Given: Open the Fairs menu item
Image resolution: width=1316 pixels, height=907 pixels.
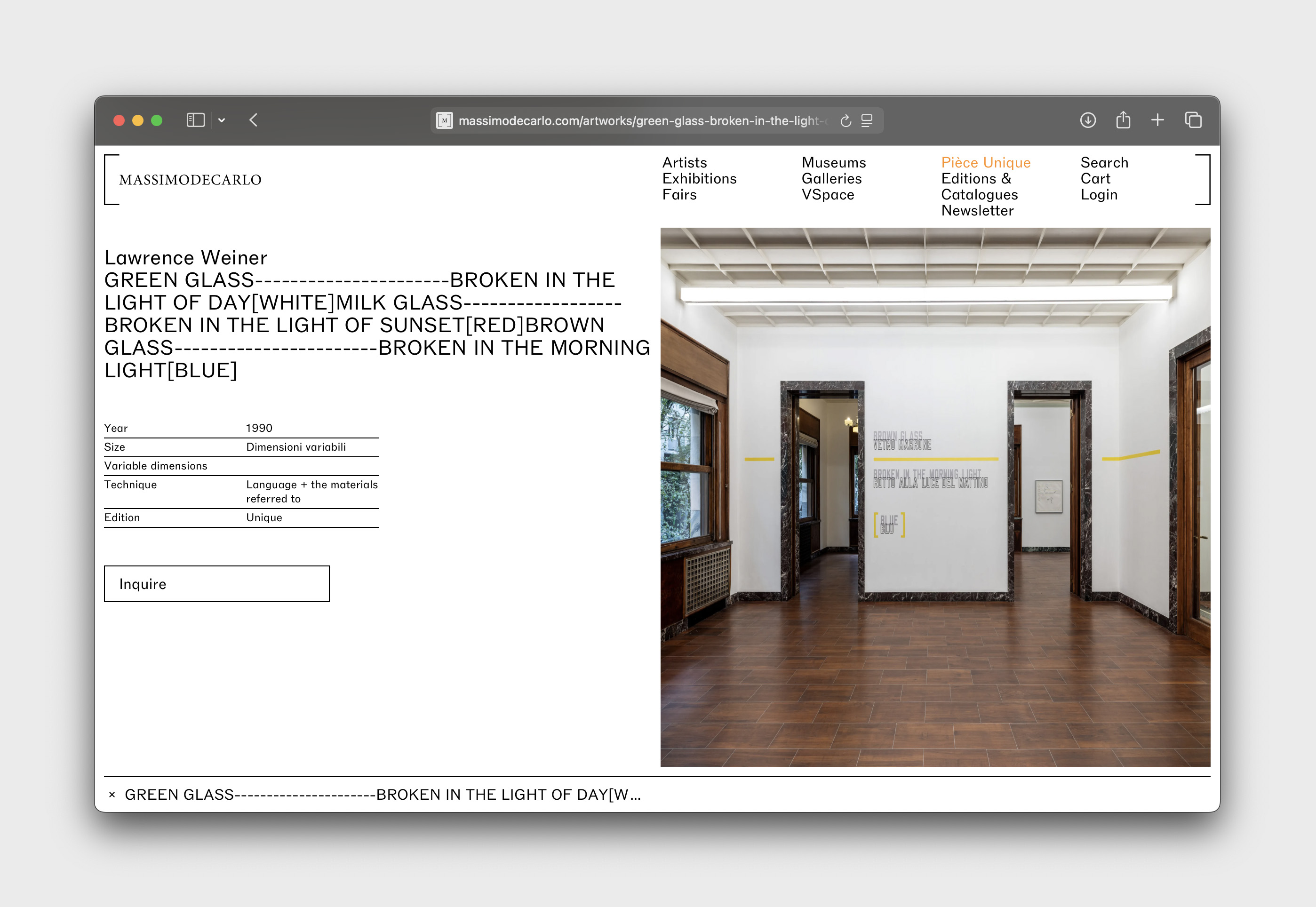Looking at the screenshot, I should (679, 194).
